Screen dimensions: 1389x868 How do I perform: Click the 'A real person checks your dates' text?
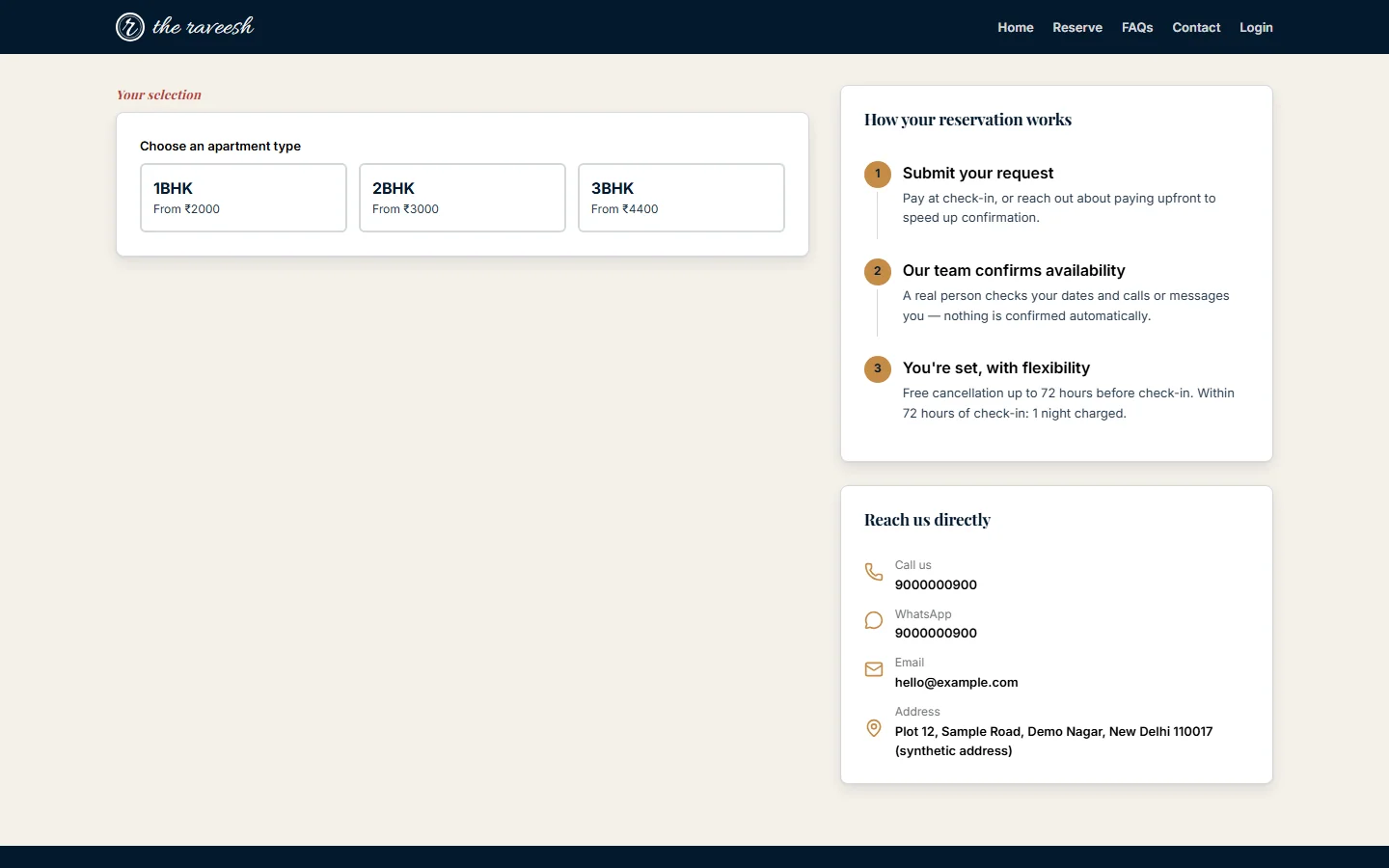(1066, 306)
